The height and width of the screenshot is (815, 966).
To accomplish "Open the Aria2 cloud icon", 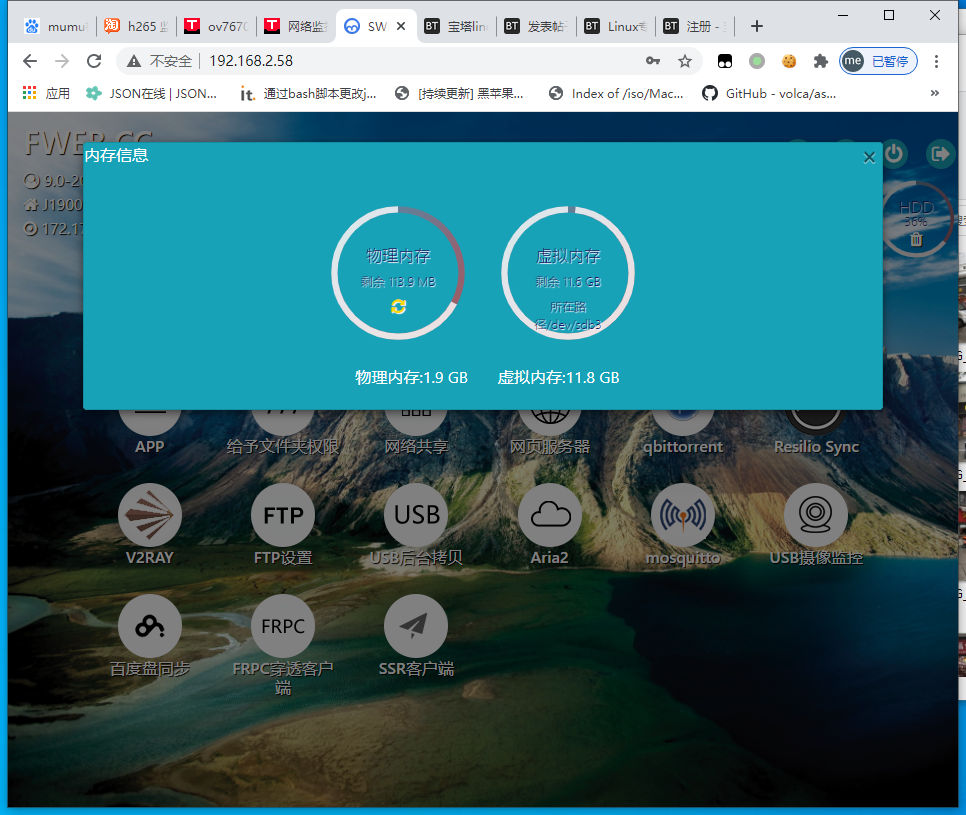I will 550,516.
